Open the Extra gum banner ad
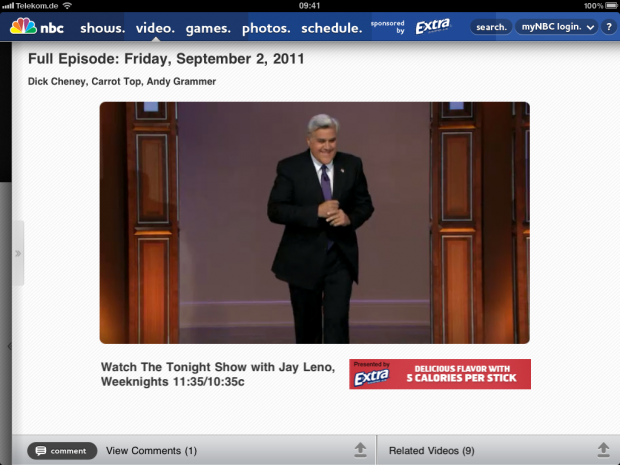Screen dimensions: 620x465 click(x=440, y=374)
